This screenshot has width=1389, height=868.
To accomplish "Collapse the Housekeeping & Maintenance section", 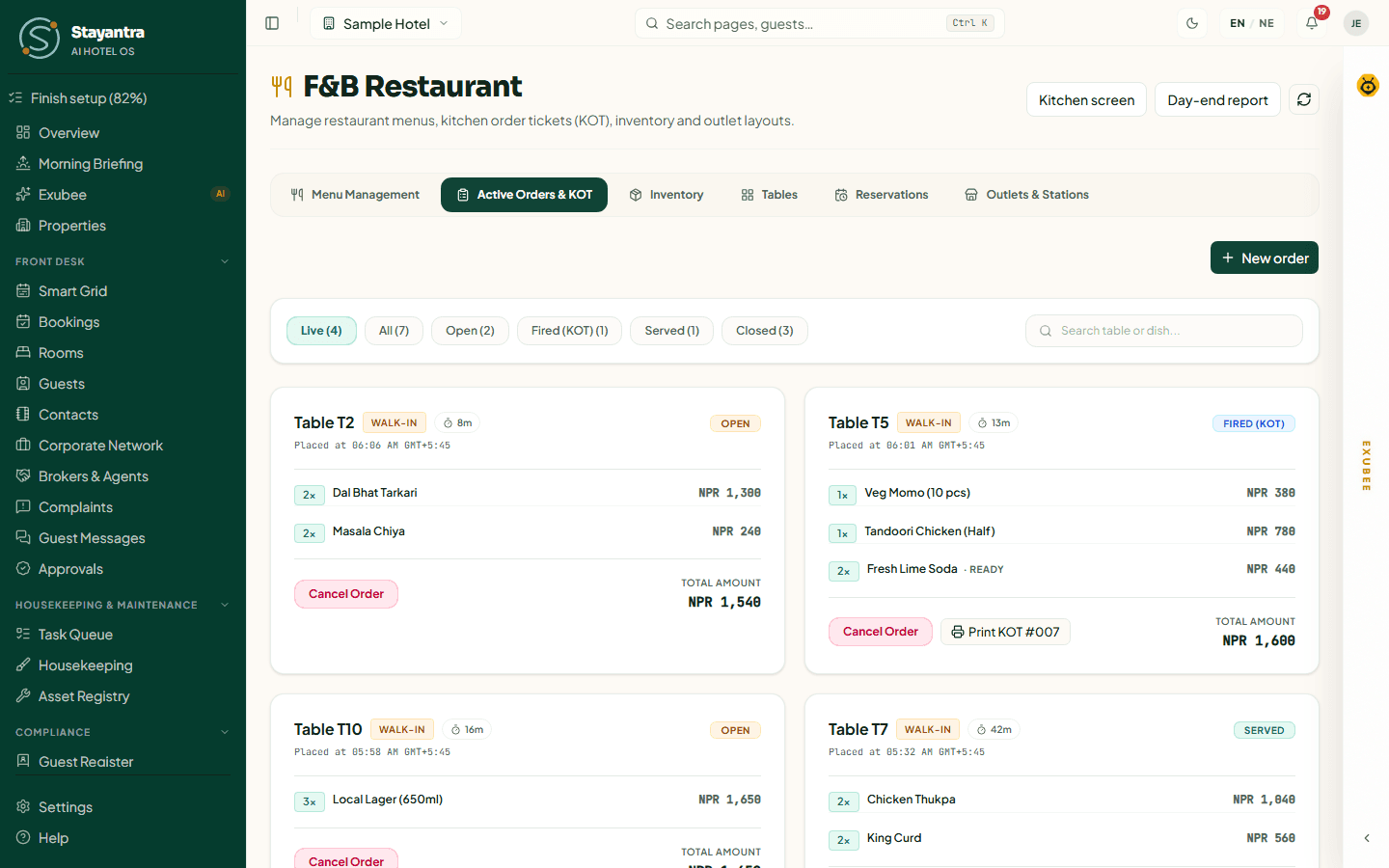I will (225, 605).
